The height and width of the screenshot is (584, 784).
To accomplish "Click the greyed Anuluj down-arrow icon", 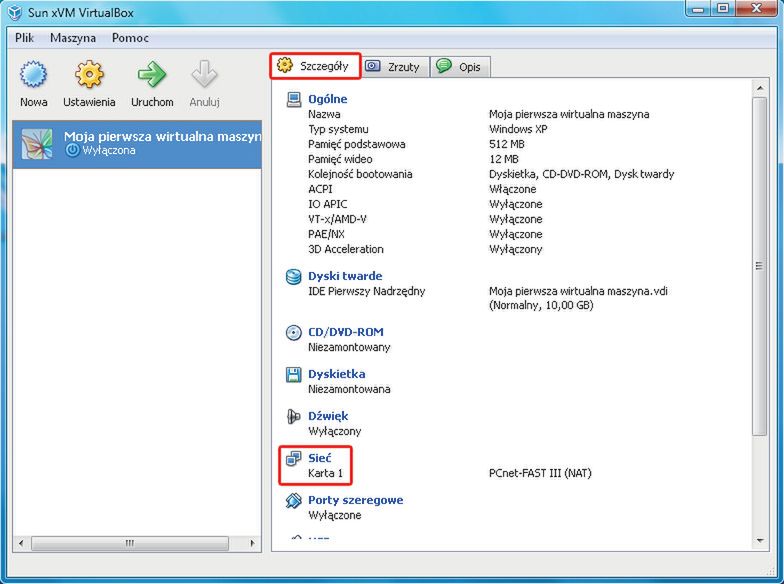I will tap(204, 74).
